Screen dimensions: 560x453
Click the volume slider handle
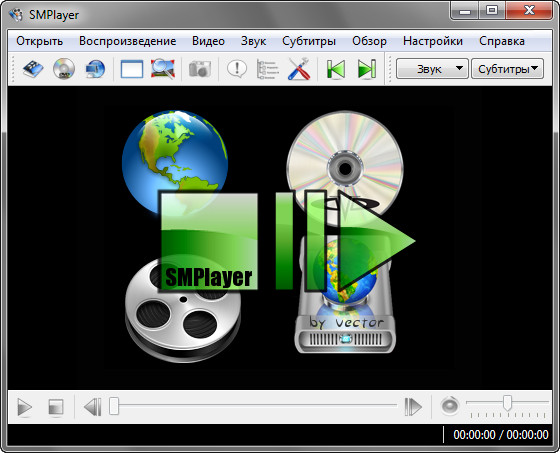point(507,402)
